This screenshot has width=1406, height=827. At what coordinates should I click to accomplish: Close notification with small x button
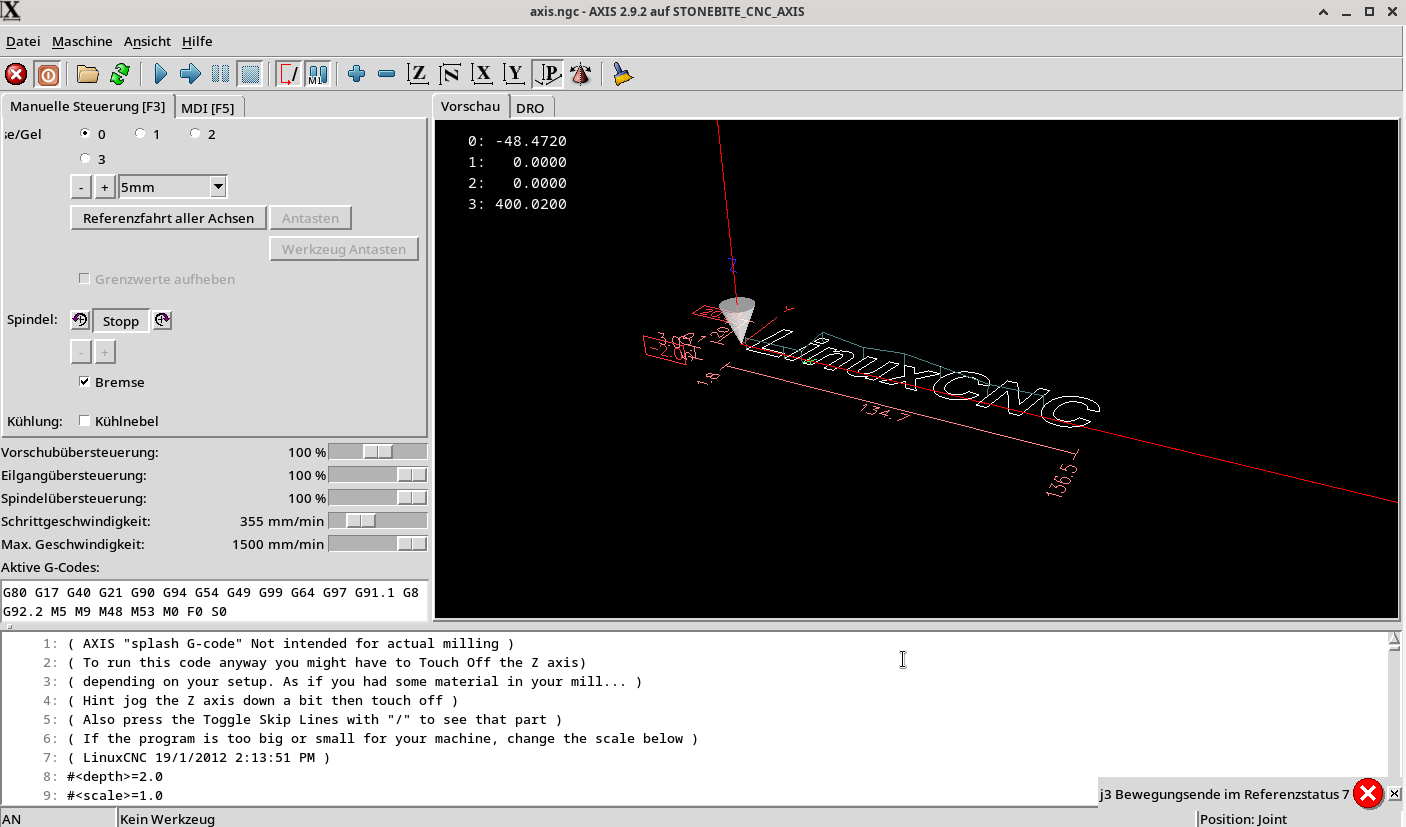[x=1395, y=794]
